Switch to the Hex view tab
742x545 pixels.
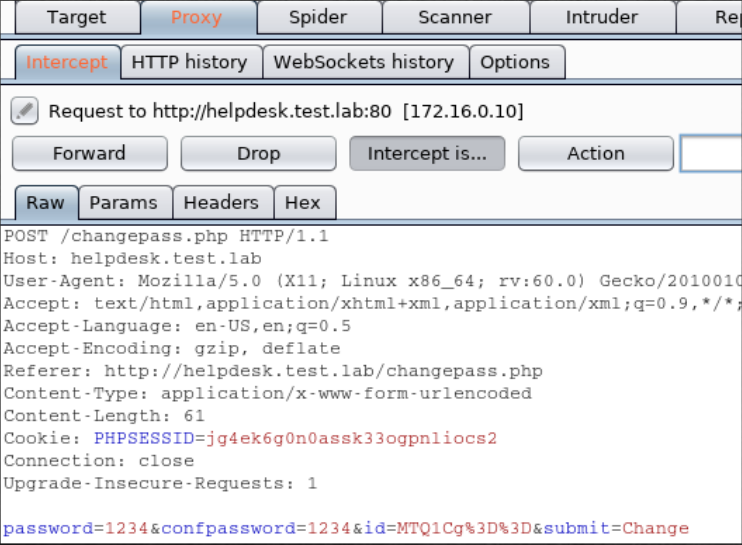[303, 203]
